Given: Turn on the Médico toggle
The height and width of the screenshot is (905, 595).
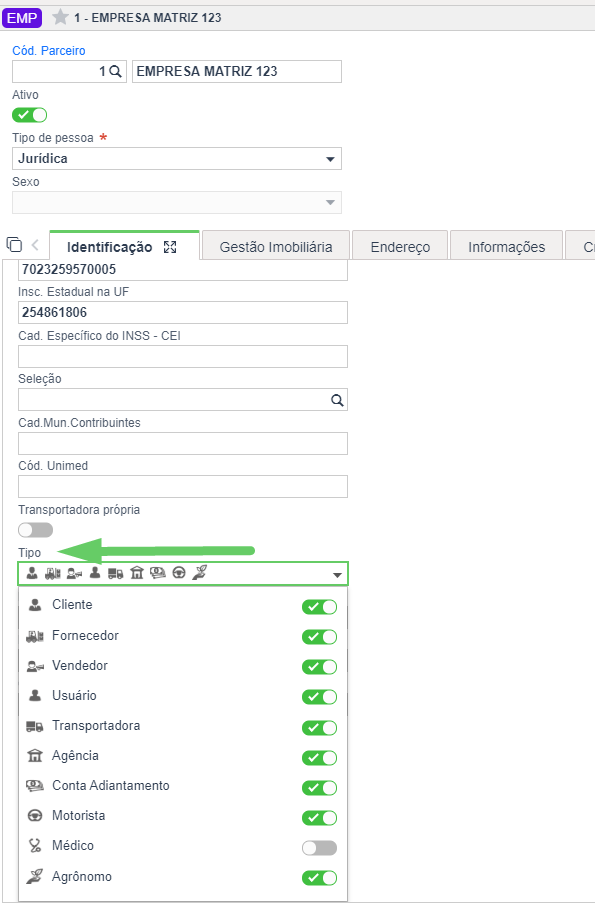Looking at the screenshot, I should tap(319, 848).
